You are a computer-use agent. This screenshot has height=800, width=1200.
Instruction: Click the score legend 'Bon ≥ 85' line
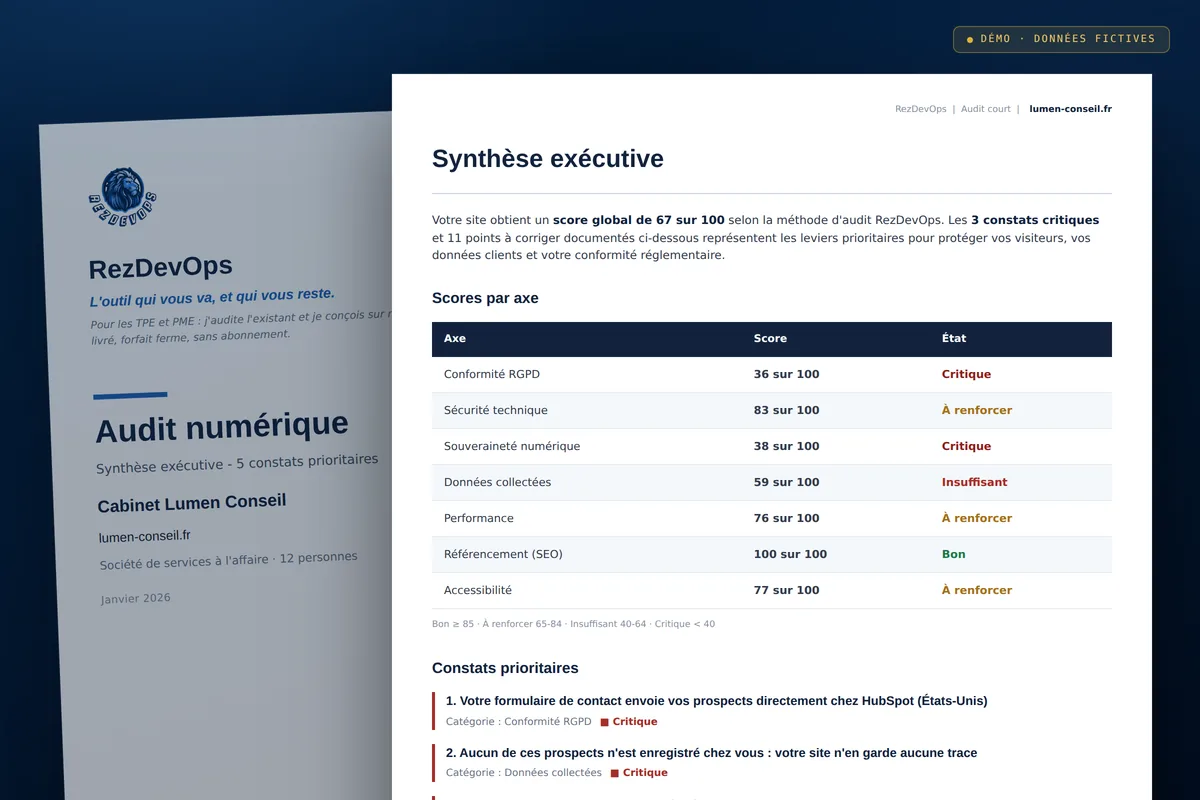[573, 624]
